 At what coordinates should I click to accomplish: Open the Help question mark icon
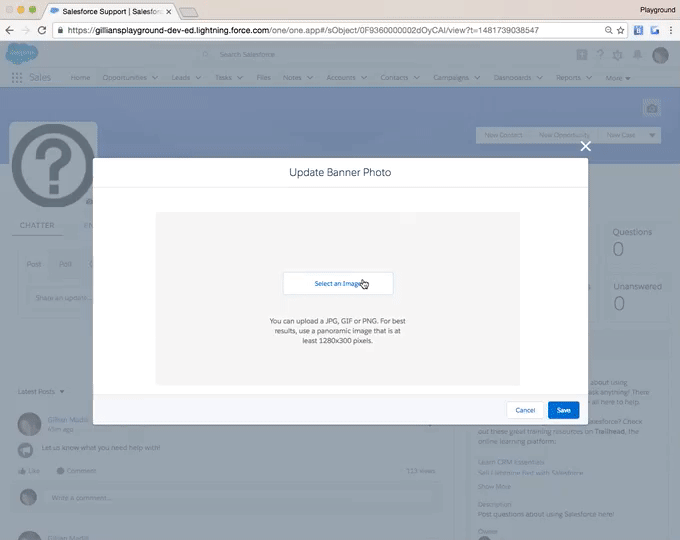600,55
